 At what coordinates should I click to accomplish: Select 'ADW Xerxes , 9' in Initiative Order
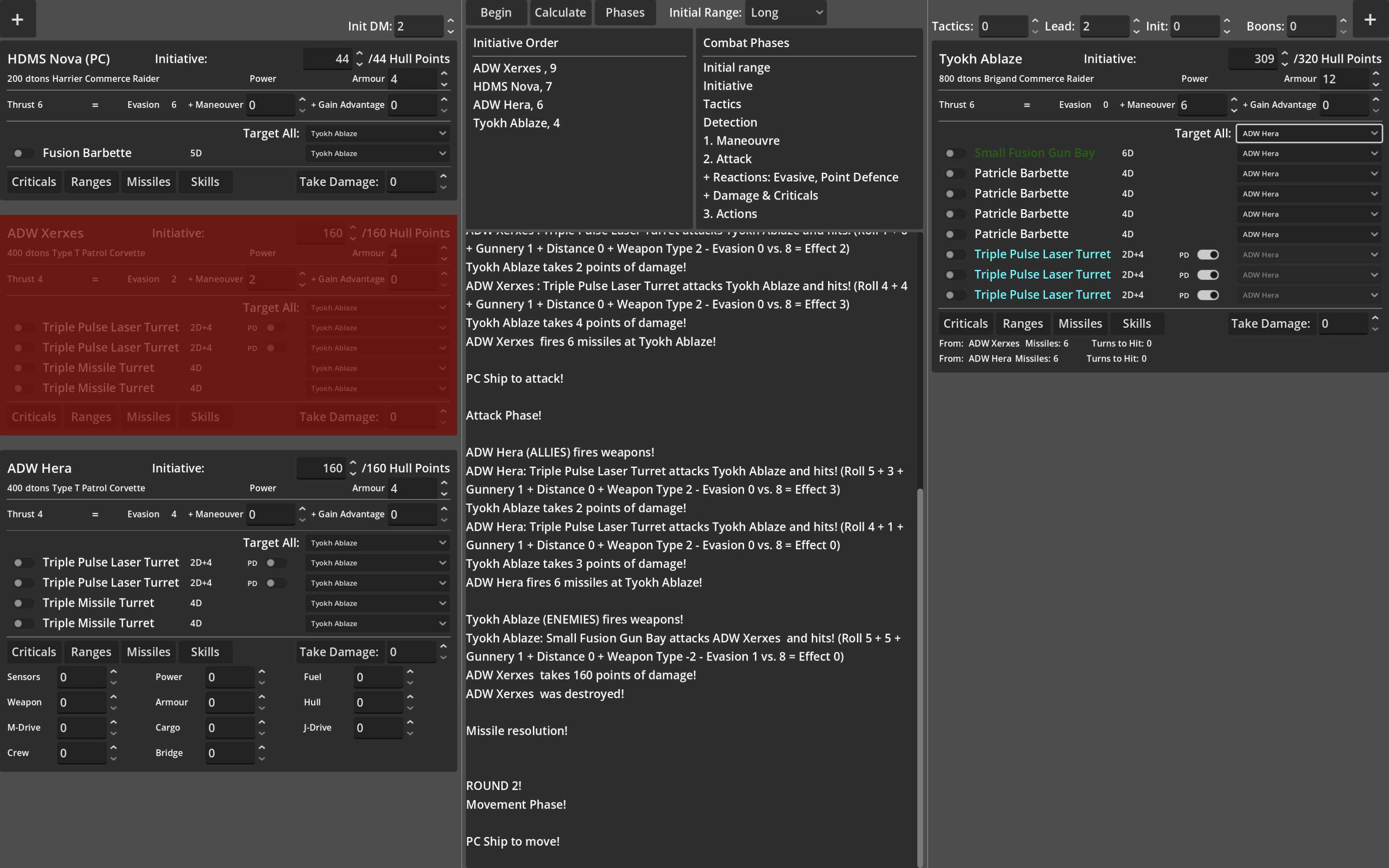coord(515,68)
